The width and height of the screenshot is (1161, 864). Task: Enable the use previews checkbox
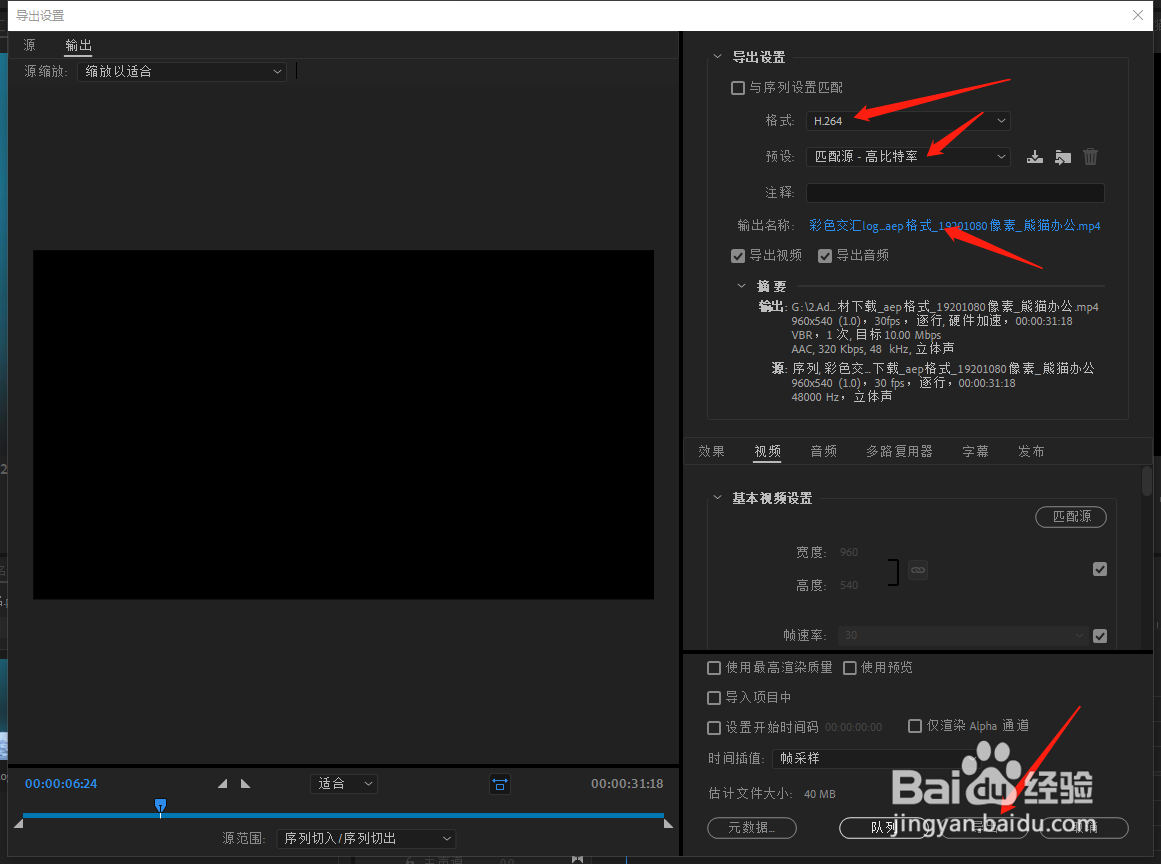[x=850, y=669]
